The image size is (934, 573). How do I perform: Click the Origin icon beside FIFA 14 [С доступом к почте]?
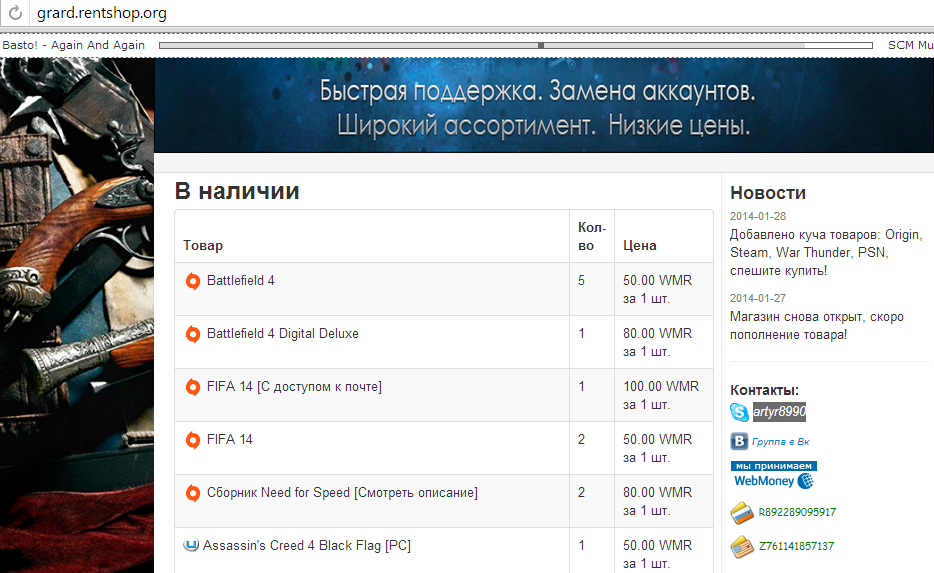[192, 387]
